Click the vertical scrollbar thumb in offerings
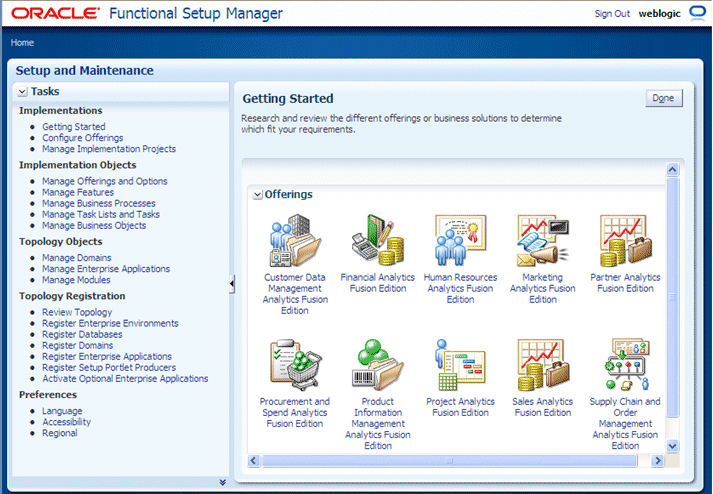 coord(673,297)
